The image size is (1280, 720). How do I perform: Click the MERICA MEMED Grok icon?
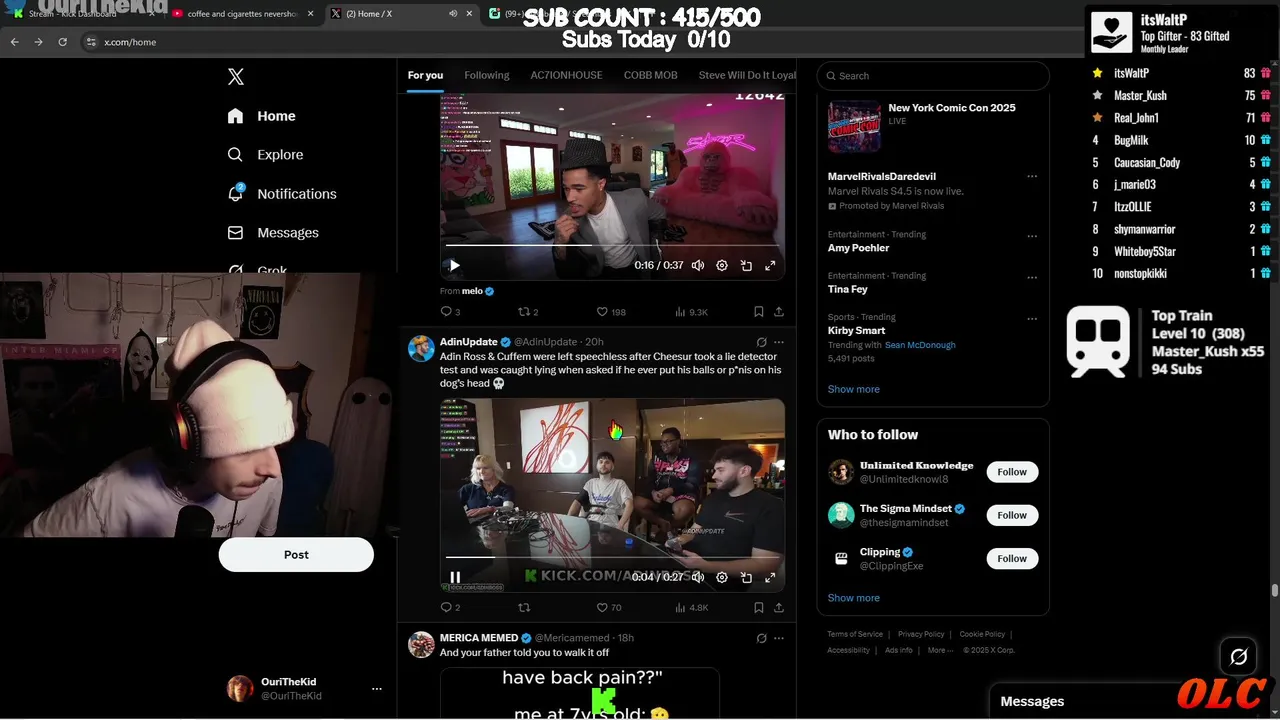pos(761,638)
